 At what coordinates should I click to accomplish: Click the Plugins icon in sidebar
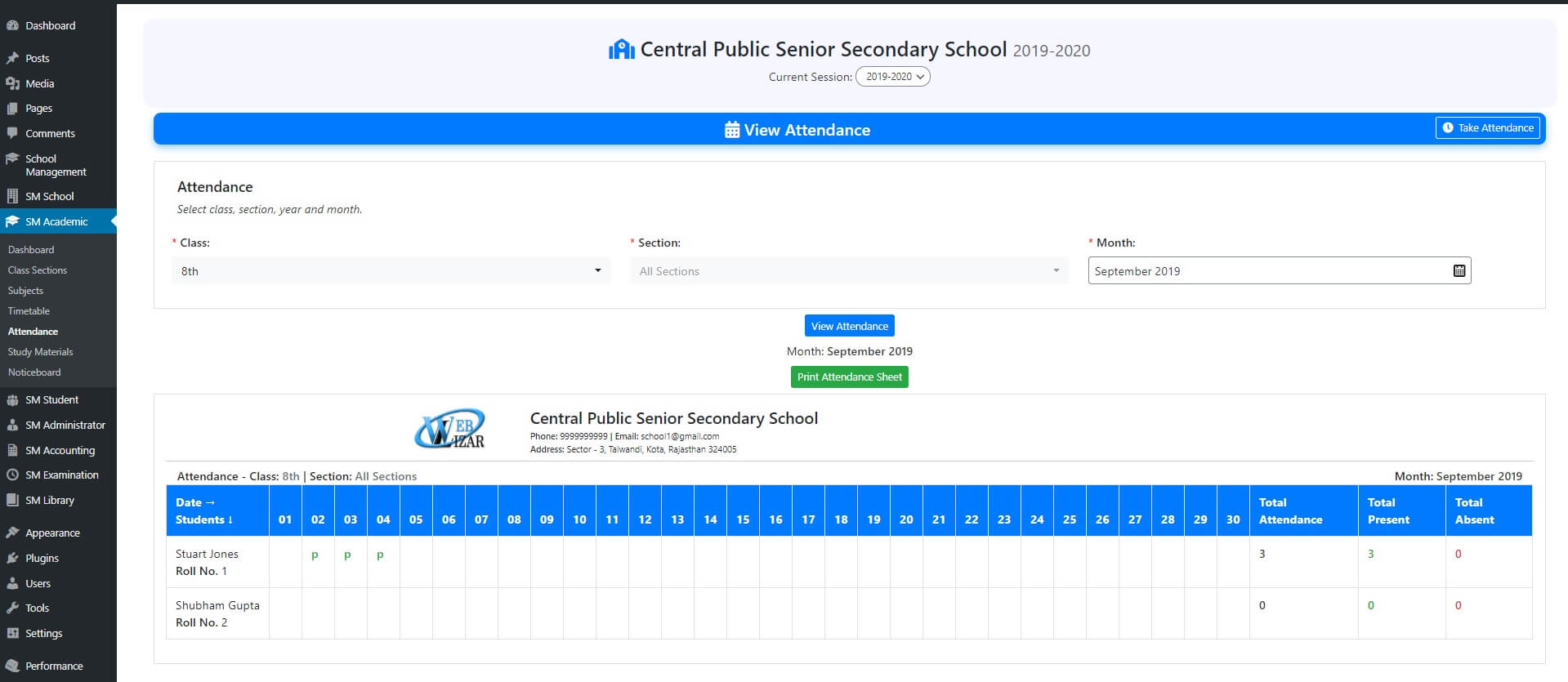12,558
